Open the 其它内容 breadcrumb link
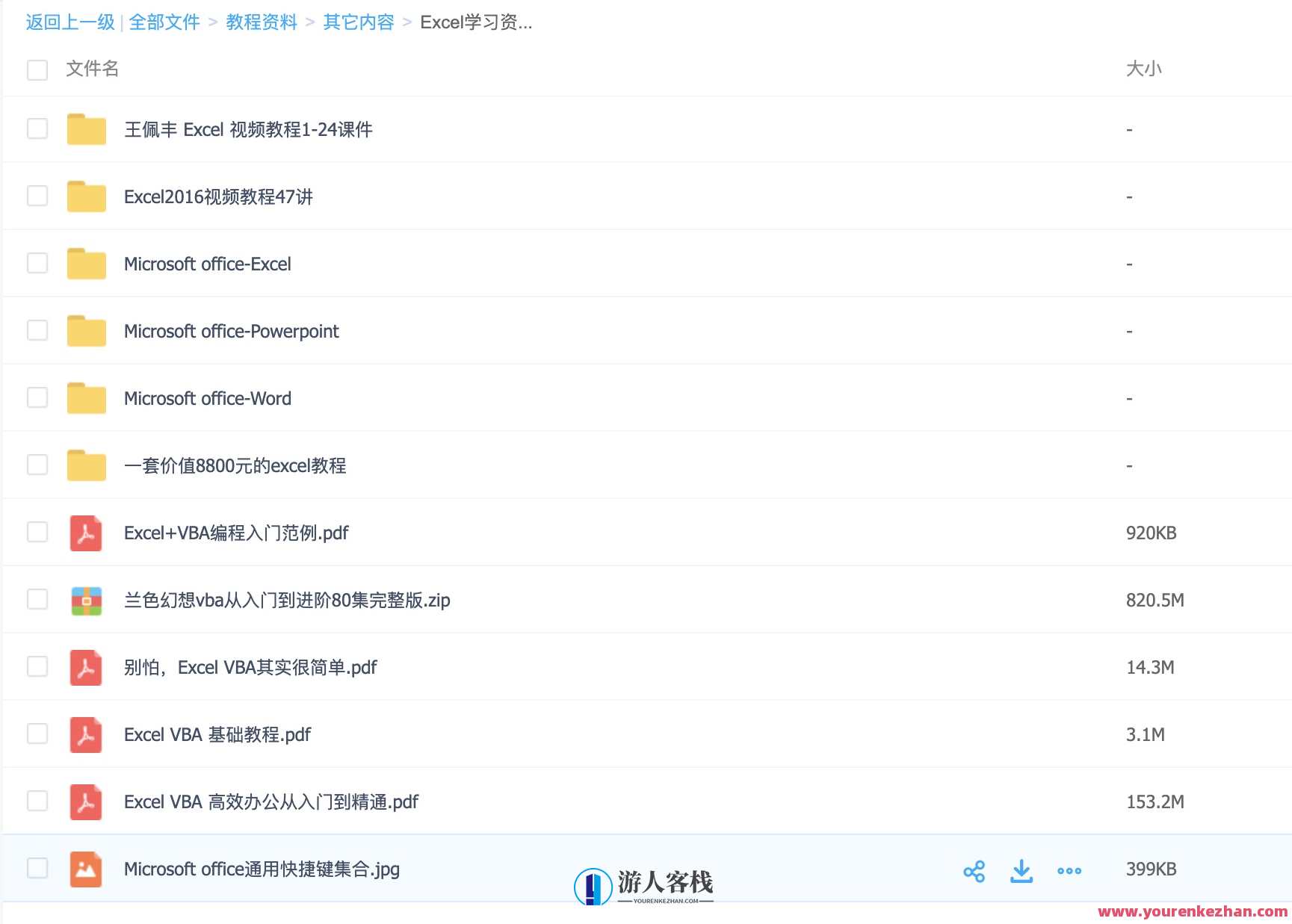1292x924 pixels. pos(358,22)
